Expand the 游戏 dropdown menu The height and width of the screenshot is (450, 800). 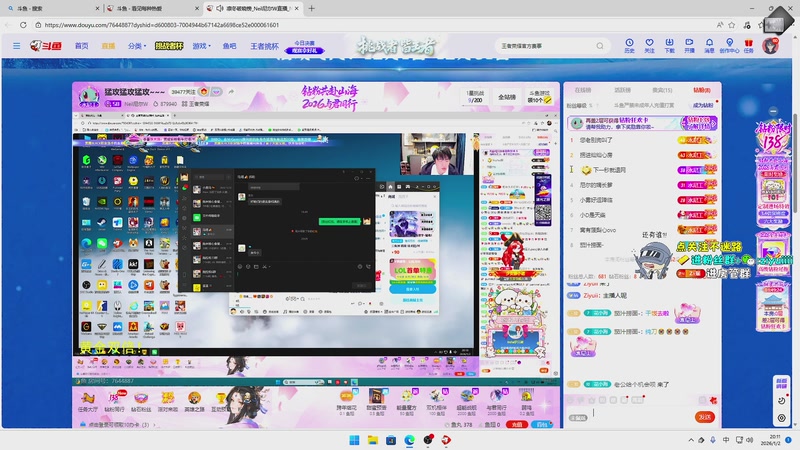click(x=202, y=46)
